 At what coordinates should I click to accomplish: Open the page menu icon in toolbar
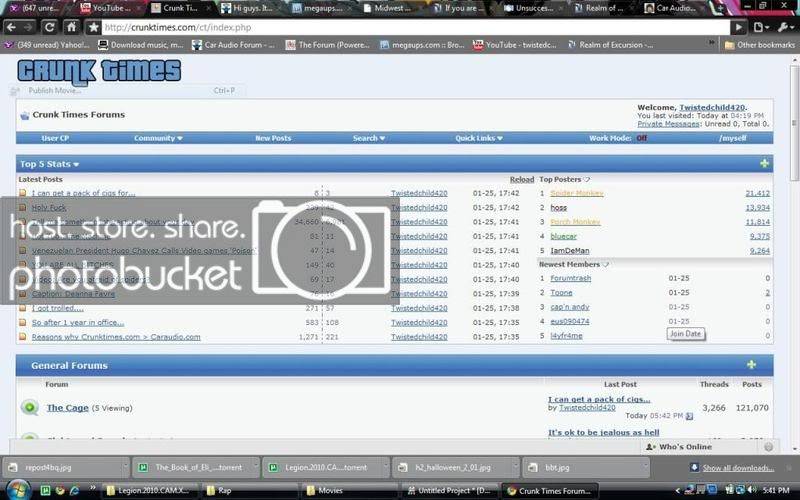[x=760, y=27]
